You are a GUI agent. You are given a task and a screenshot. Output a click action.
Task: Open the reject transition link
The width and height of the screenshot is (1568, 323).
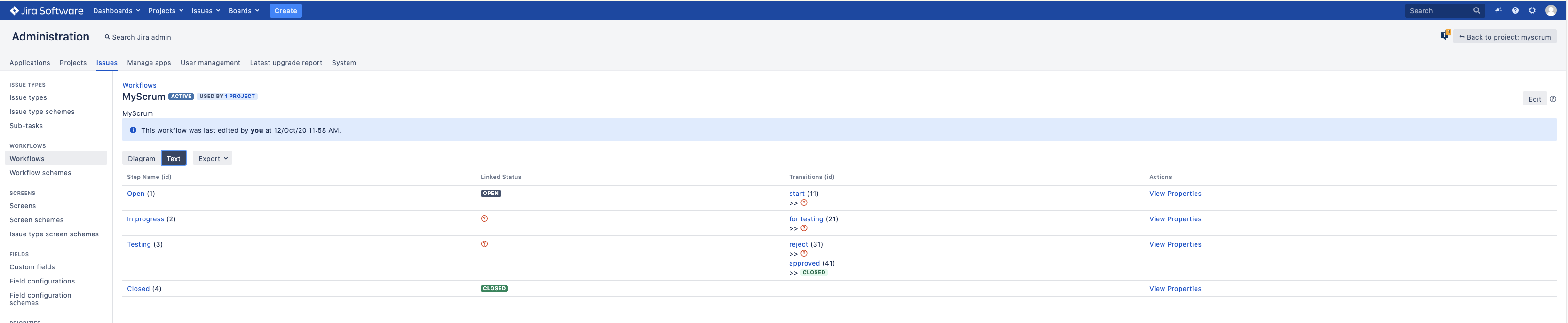[799, 244]
